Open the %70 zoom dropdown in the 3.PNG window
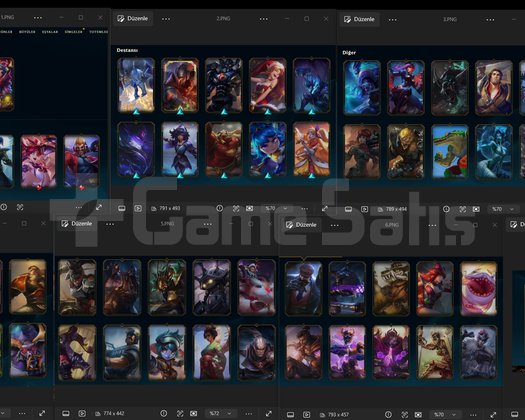Viewport: 525px width, 420px height. click(503, 209)
